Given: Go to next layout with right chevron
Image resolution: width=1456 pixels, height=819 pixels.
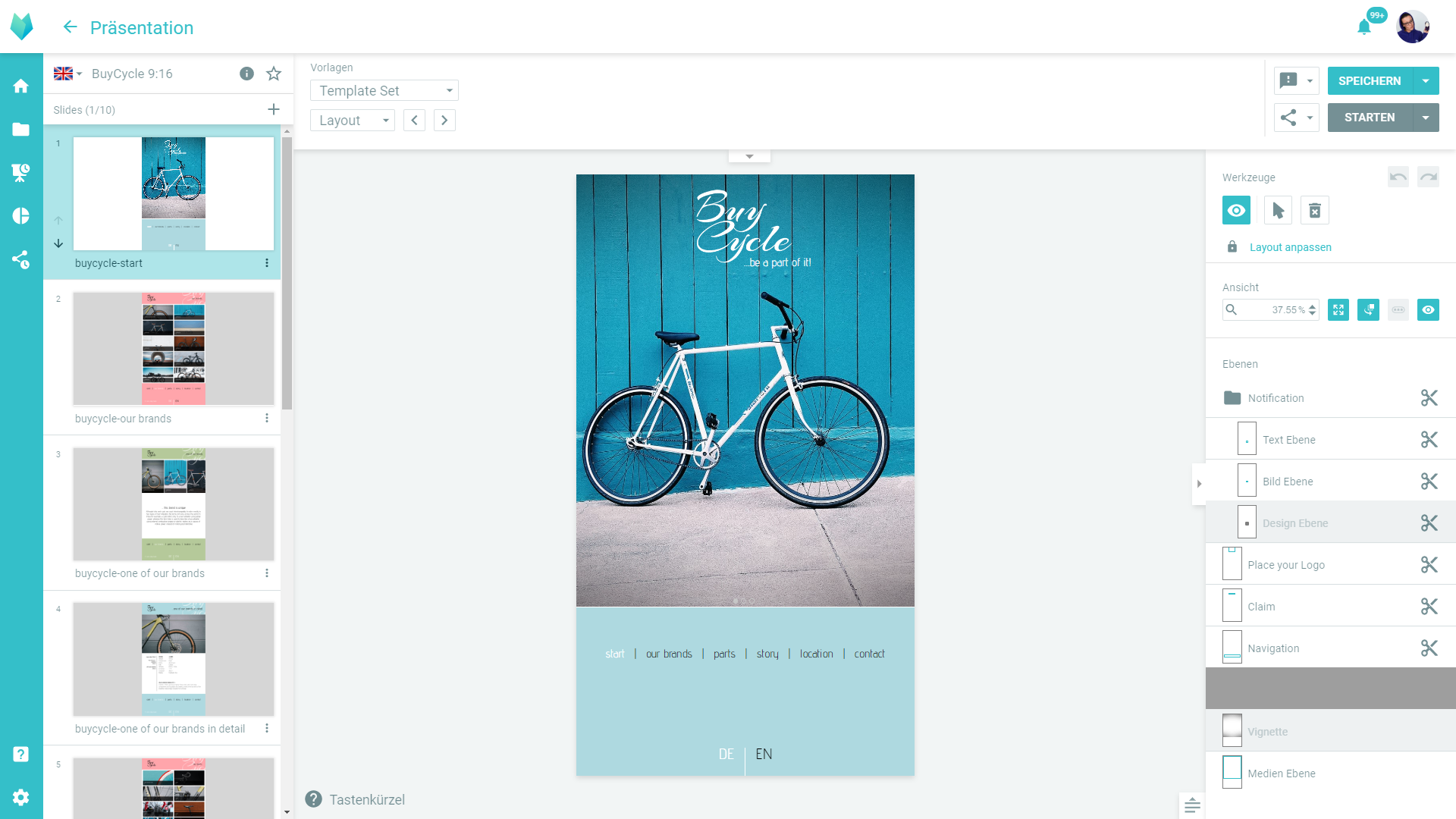Looking at the screenshot, I should point(444,121).
